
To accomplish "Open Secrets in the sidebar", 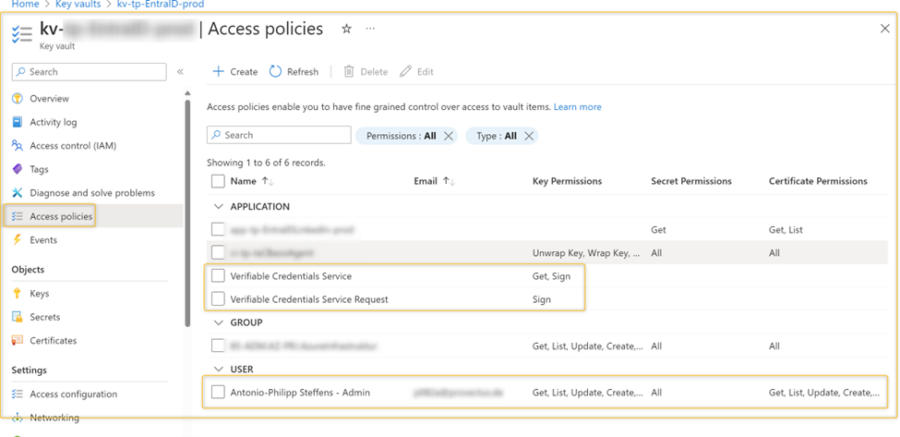I will 45,316.
